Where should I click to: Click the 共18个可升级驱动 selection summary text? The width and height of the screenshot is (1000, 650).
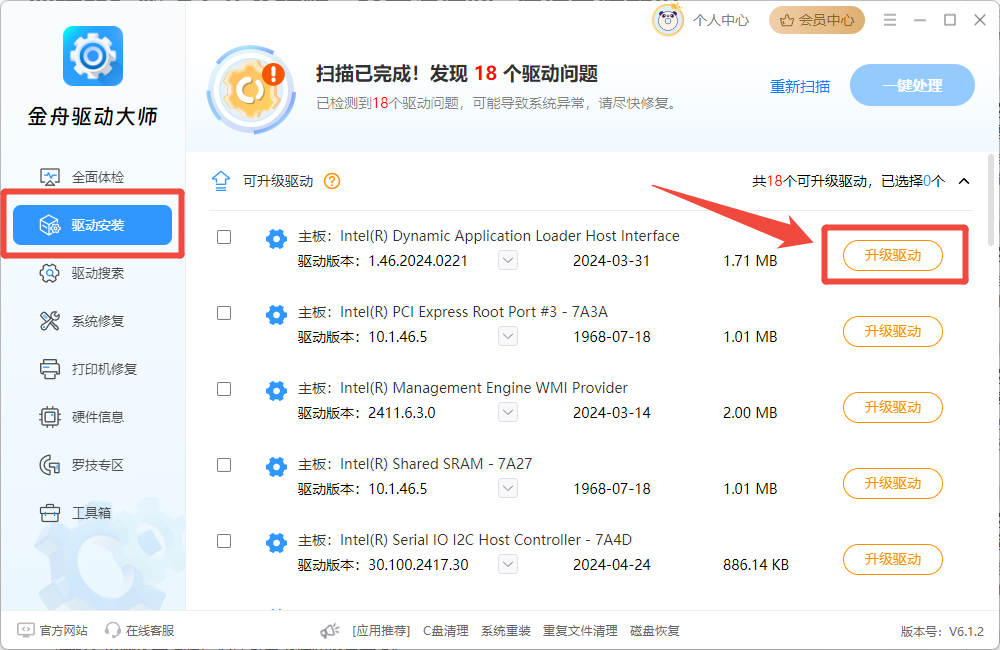(x=848, y=181)
